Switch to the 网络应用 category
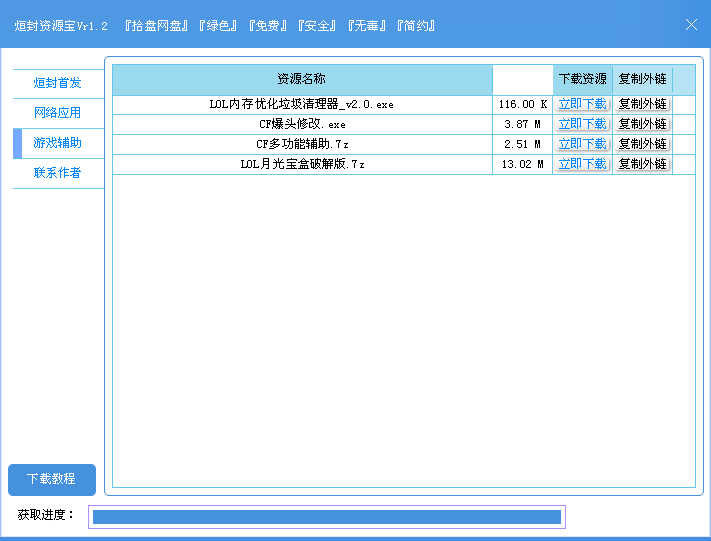The width and height of the screenshot is (711, 541). point(58,113)
